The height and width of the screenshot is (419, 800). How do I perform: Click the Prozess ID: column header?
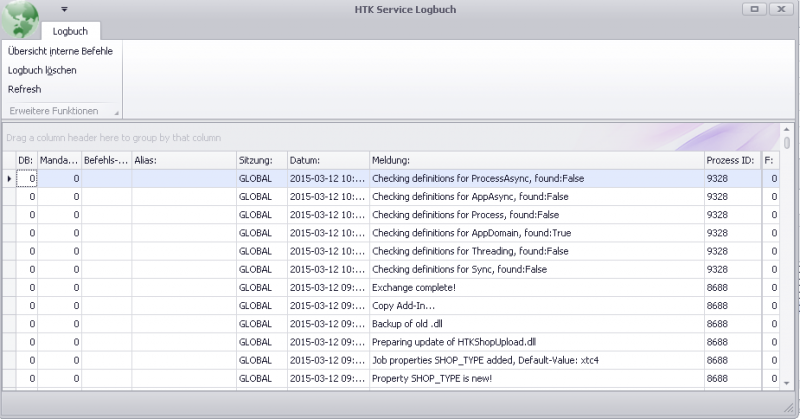click(731, 160)
